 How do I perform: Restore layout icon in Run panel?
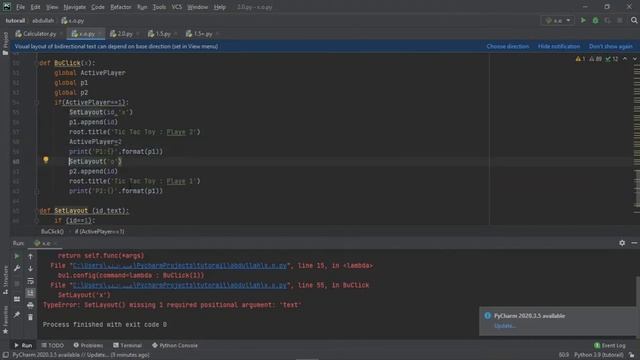[17, 299]
